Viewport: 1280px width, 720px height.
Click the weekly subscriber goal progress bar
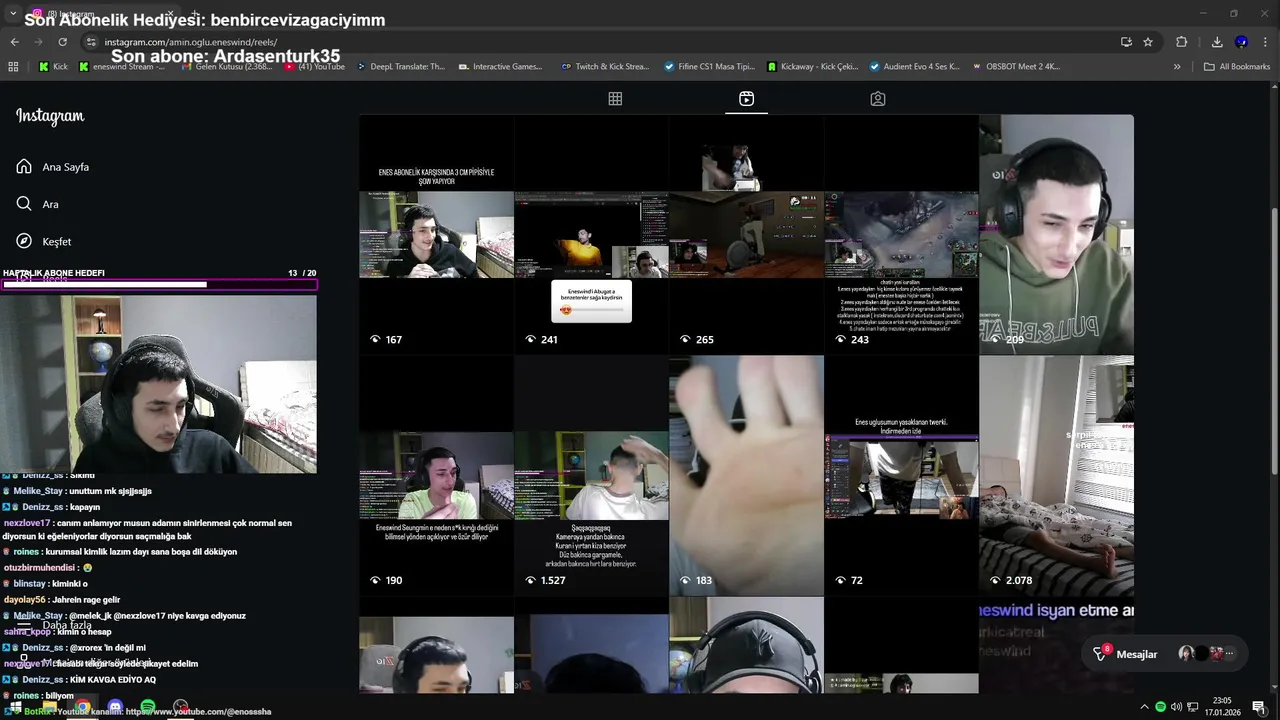pyautogui.click(x=159, y=285)
